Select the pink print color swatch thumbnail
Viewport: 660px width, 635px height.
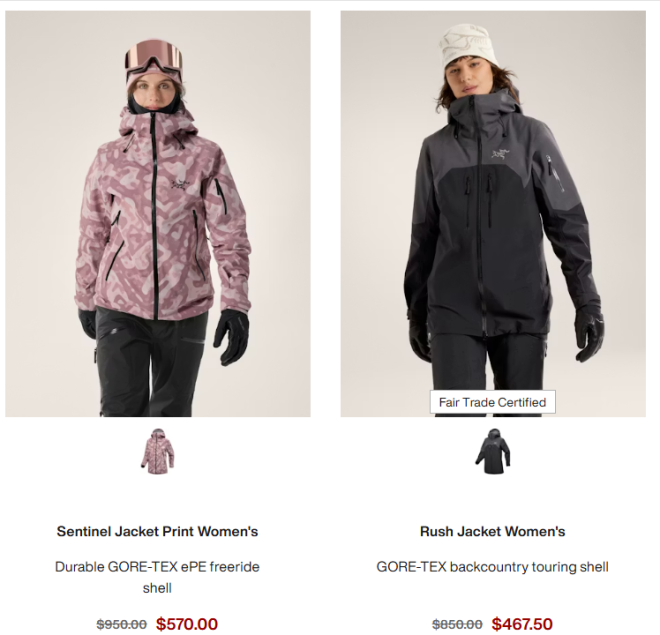click(x=158, y=452)
